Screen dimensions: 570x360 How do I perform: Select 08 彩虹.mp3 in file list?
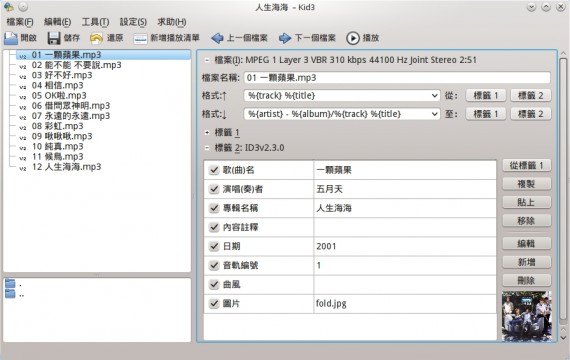[x=57, y=126]
